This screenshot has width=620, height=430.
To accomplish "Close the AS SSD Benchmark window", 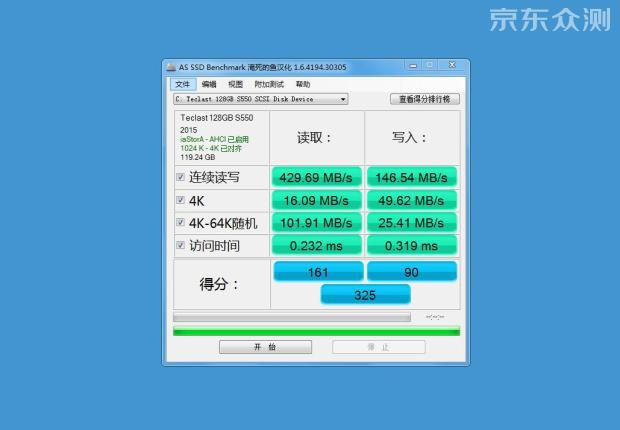I will 452,65.
